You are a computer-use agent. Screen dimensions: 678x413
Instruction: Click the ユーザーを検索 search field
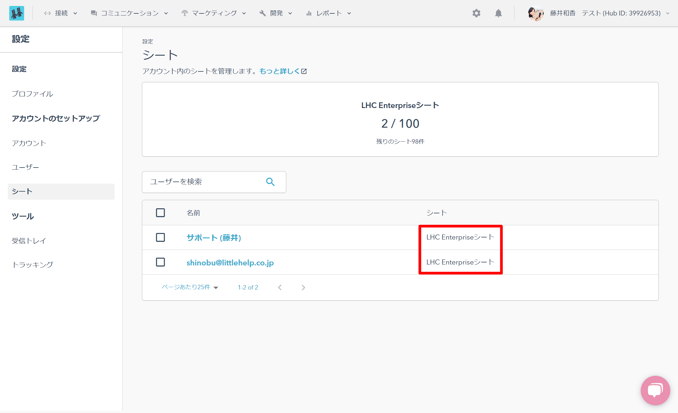click(x=204, y=182)
